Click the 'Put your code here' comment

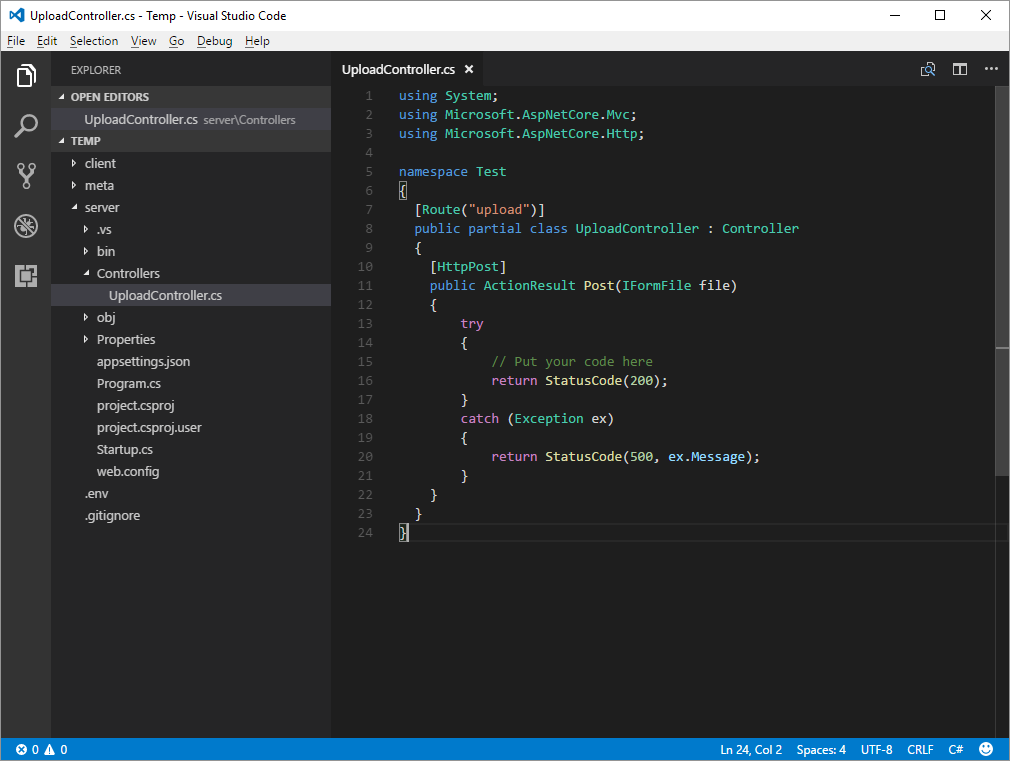(572, 361)
